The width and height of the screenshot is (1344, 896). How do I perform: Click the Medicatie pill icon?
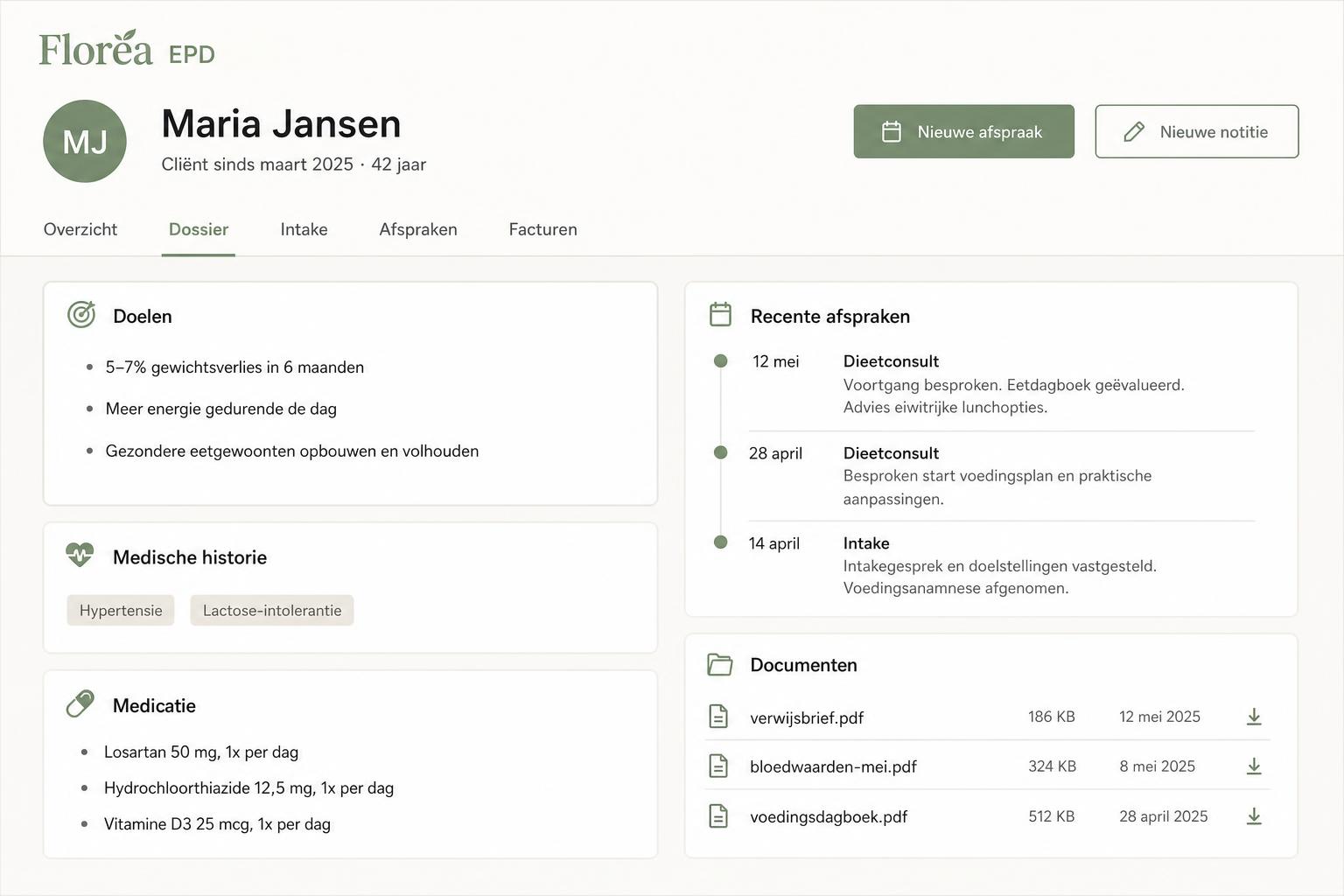(x=80, y=704)
